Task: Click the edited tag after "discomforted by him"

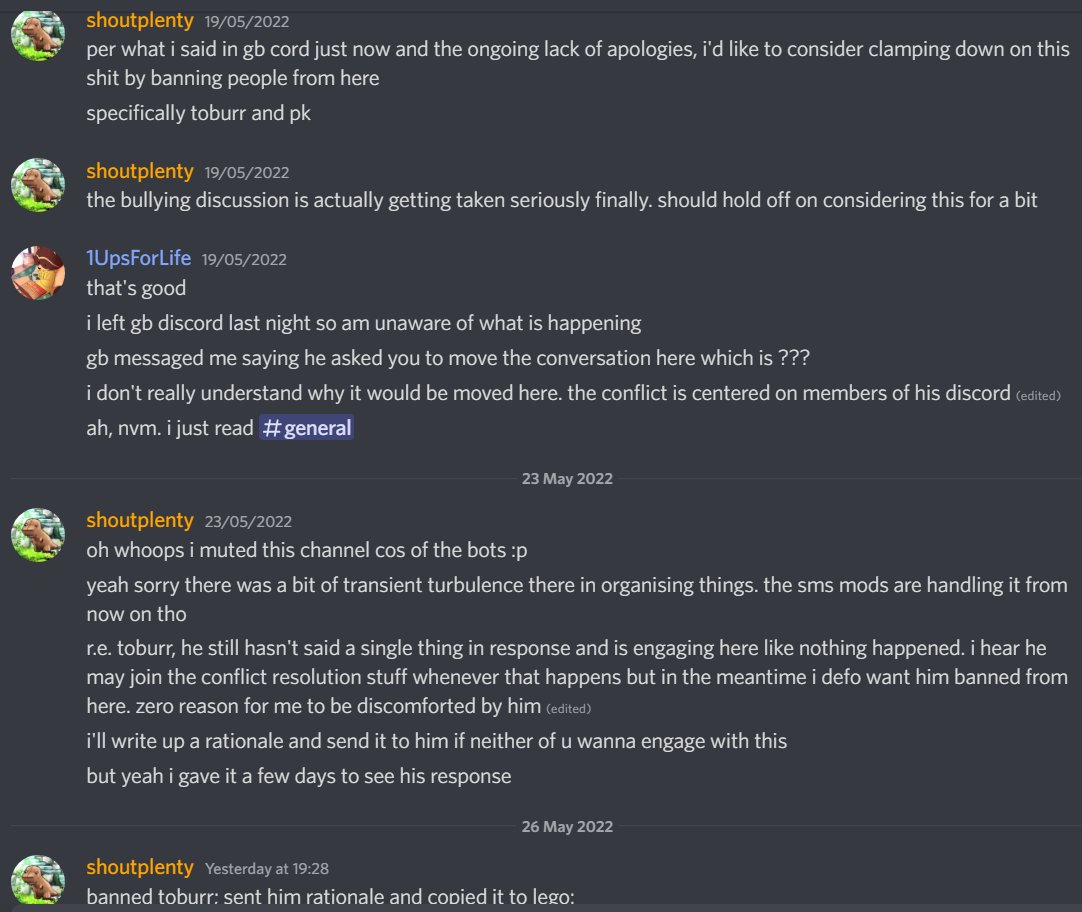Action: coord(569,709)
